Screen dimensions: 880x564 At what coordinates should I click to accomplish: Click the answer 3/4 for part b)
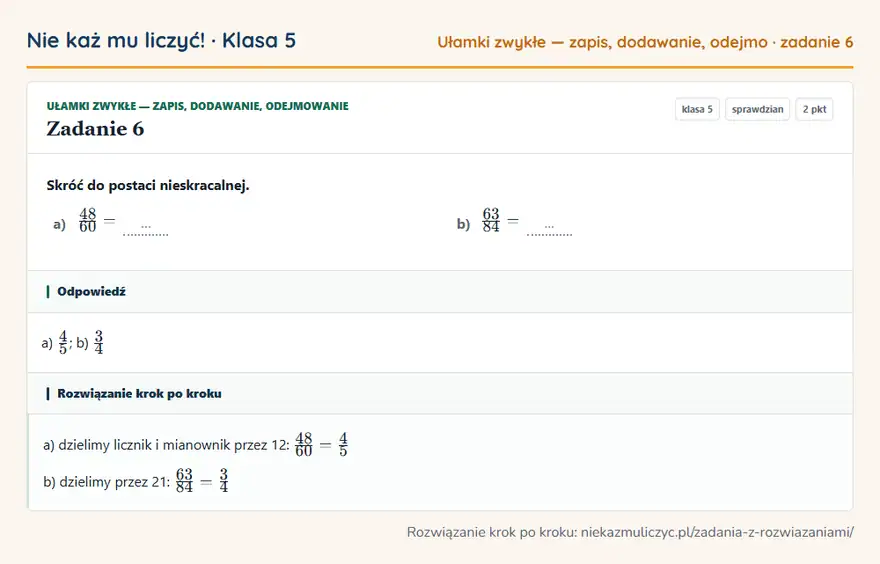tap(99, 342)
